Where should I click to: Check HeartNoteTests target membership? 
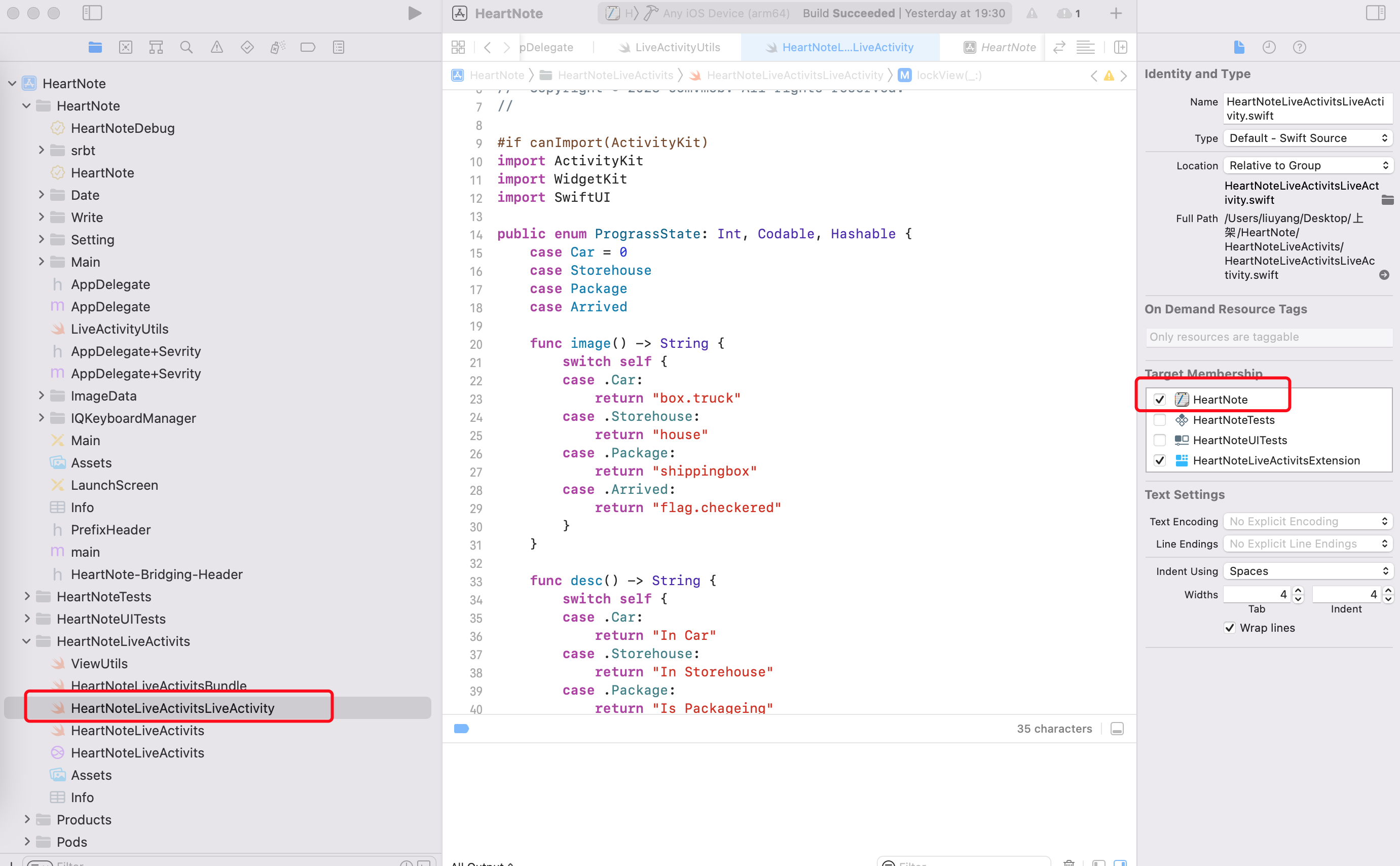coord(1160,420)
